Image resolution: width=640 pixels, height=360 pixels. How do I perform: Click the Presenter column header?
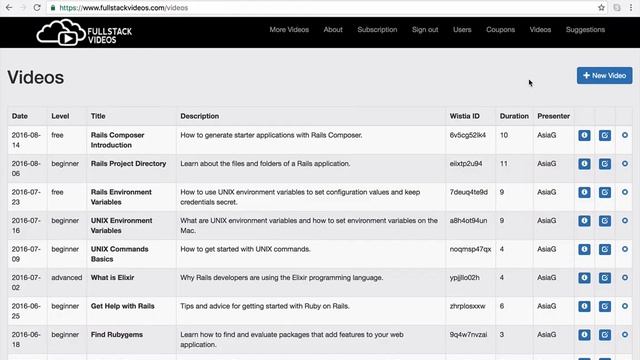pyautogui.click(x=553, y=116)
